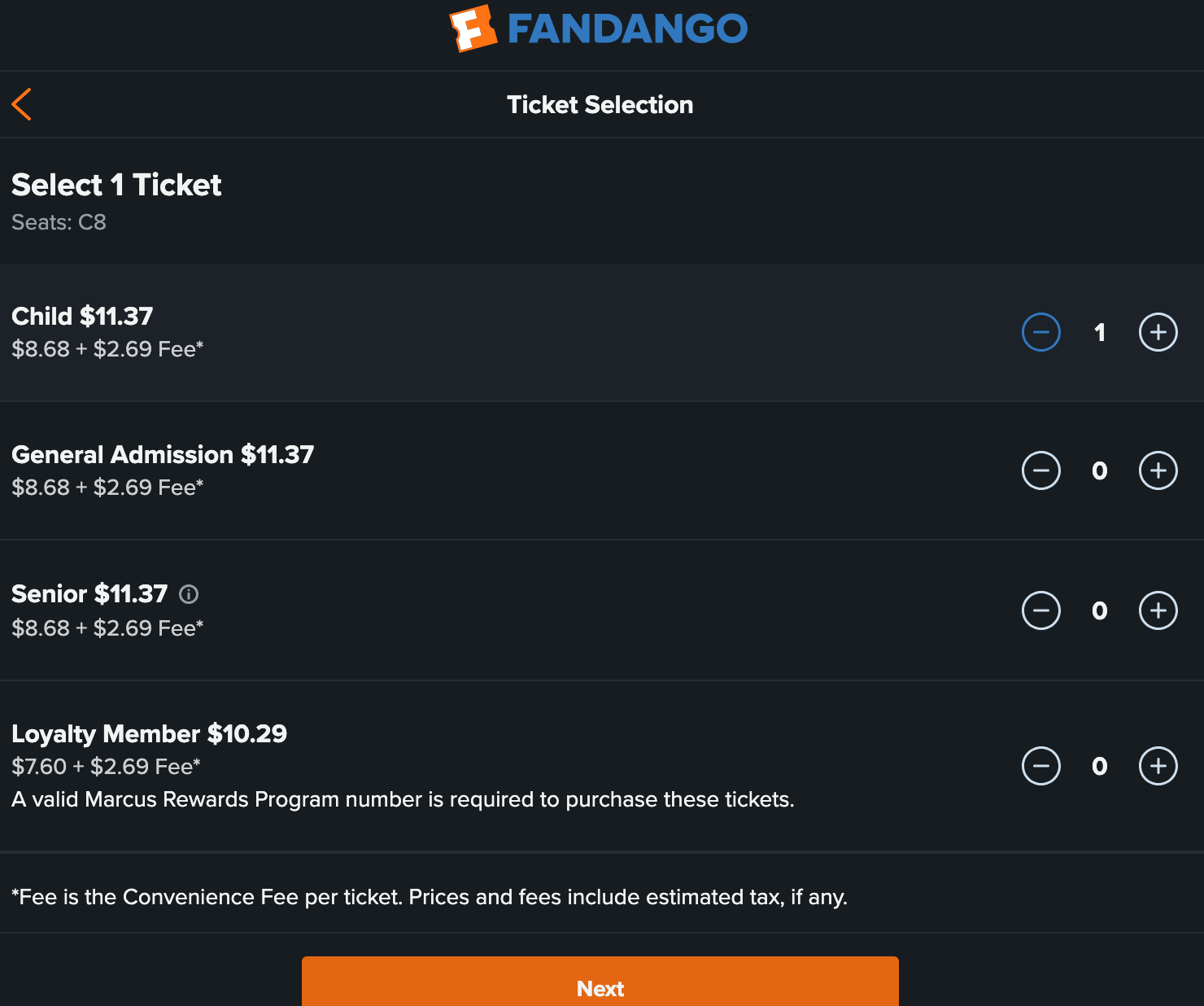
Task: Click the Marcus Rewards Program notice
Action: pyautogui.click(x=403, y=799)
